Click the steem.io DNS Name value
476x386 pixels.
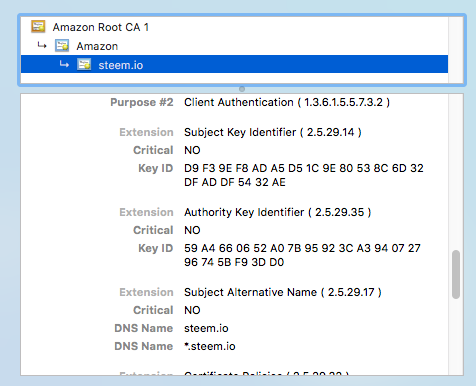tap(206, 328)
